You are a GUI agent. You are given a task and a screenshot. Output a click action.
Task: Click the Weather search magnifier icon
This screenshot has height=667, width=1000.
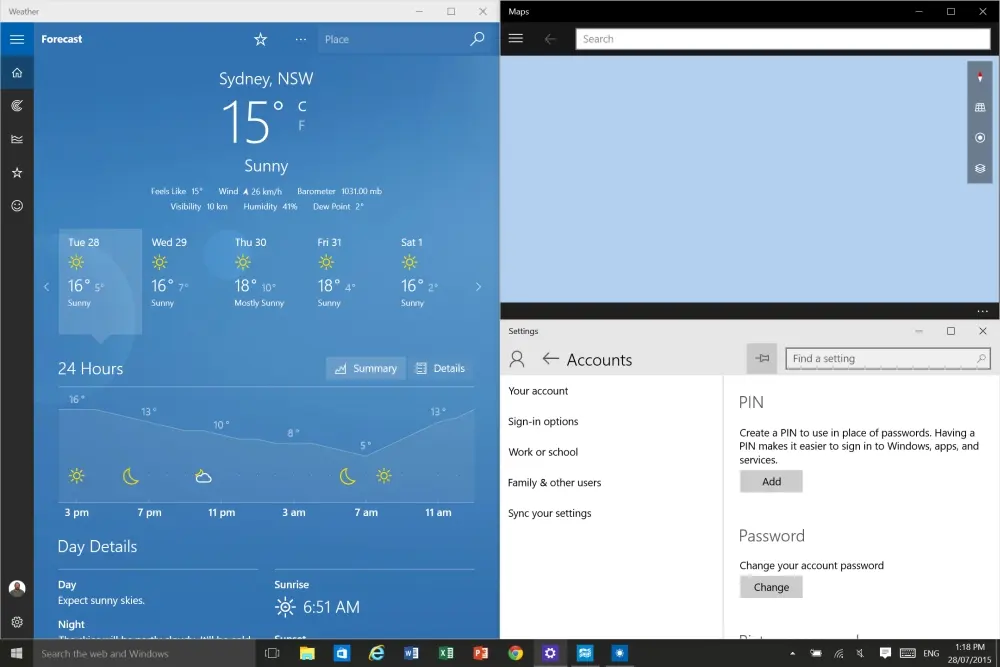477,40
